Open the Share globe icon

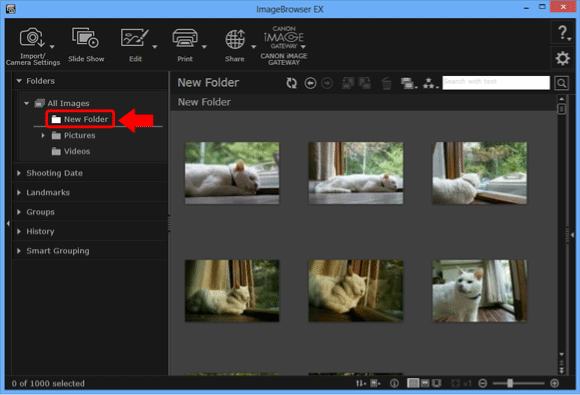tap(235, 39)
